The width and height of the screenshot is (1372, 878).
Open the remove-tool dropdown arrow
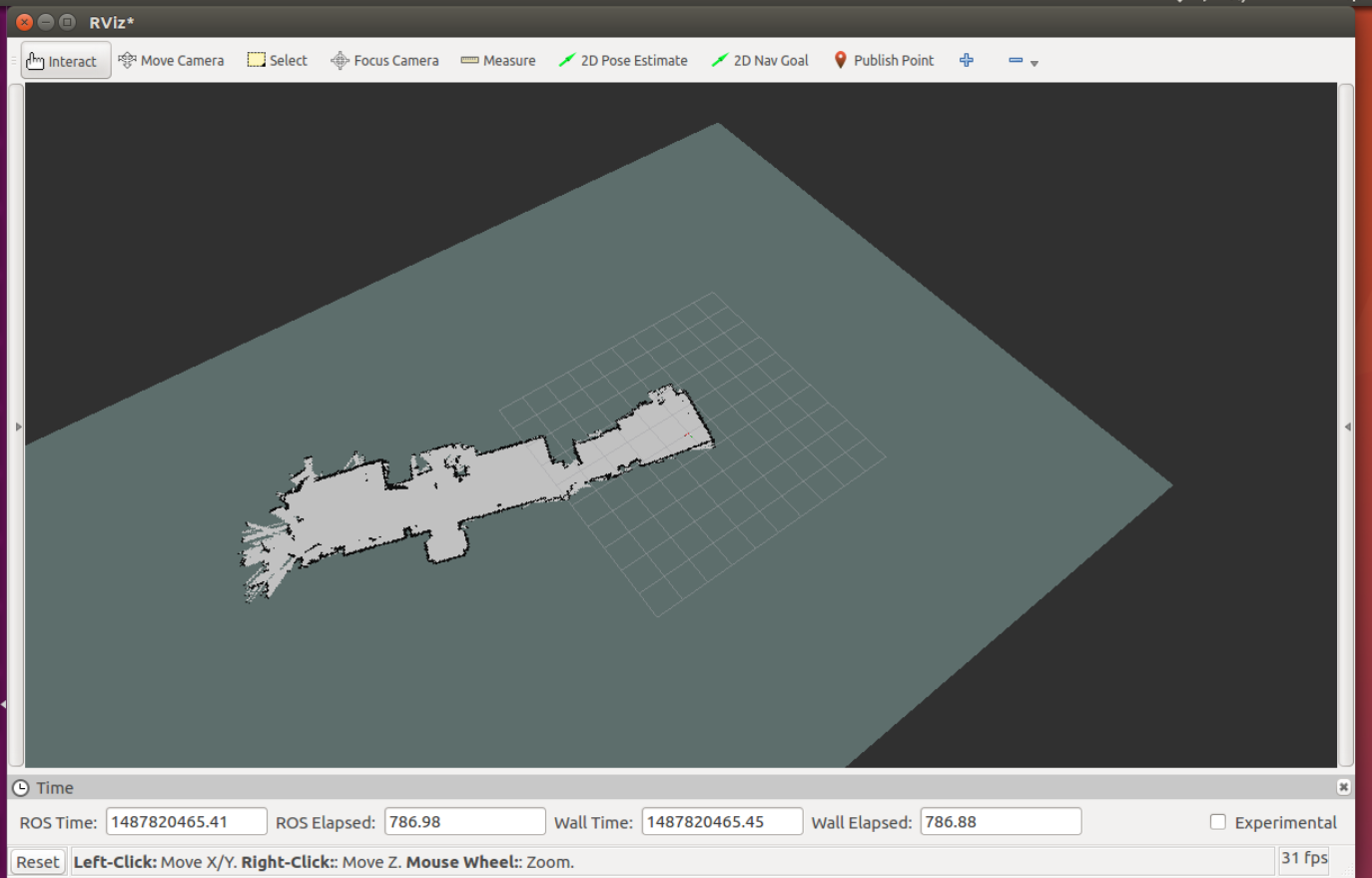(1034, 63)
